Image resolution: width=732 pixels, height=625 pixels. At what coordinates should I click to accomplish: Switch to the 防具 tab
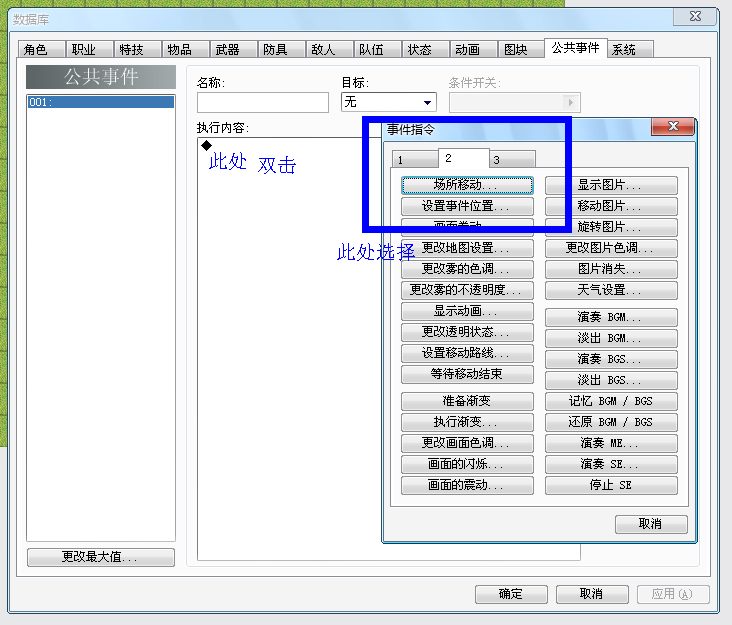[282, 49]
